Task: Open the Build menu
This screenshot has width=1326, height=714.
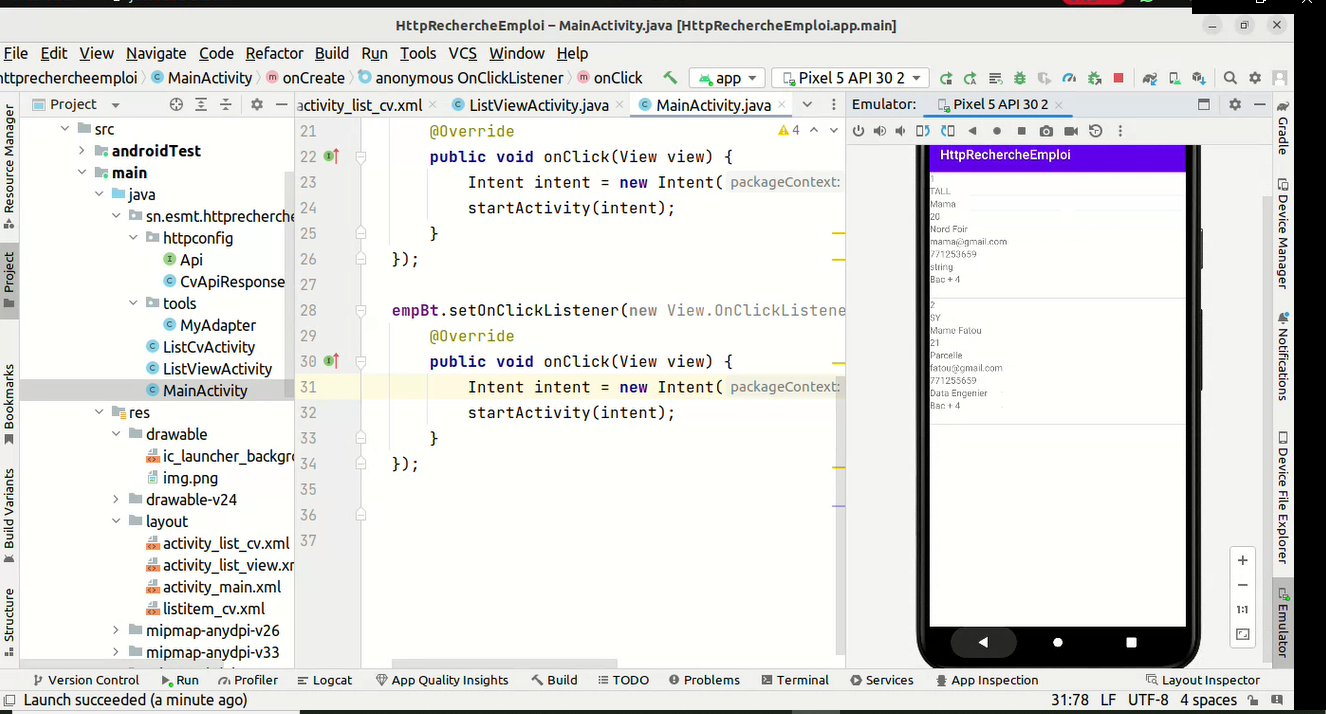Action: click(332, 53)
